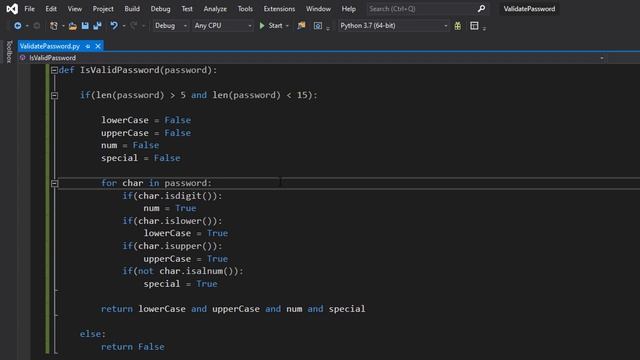The height and width of the screenshot is (360, 640).
Task: Open the Edit menu
Action: (x=51, y=9)
